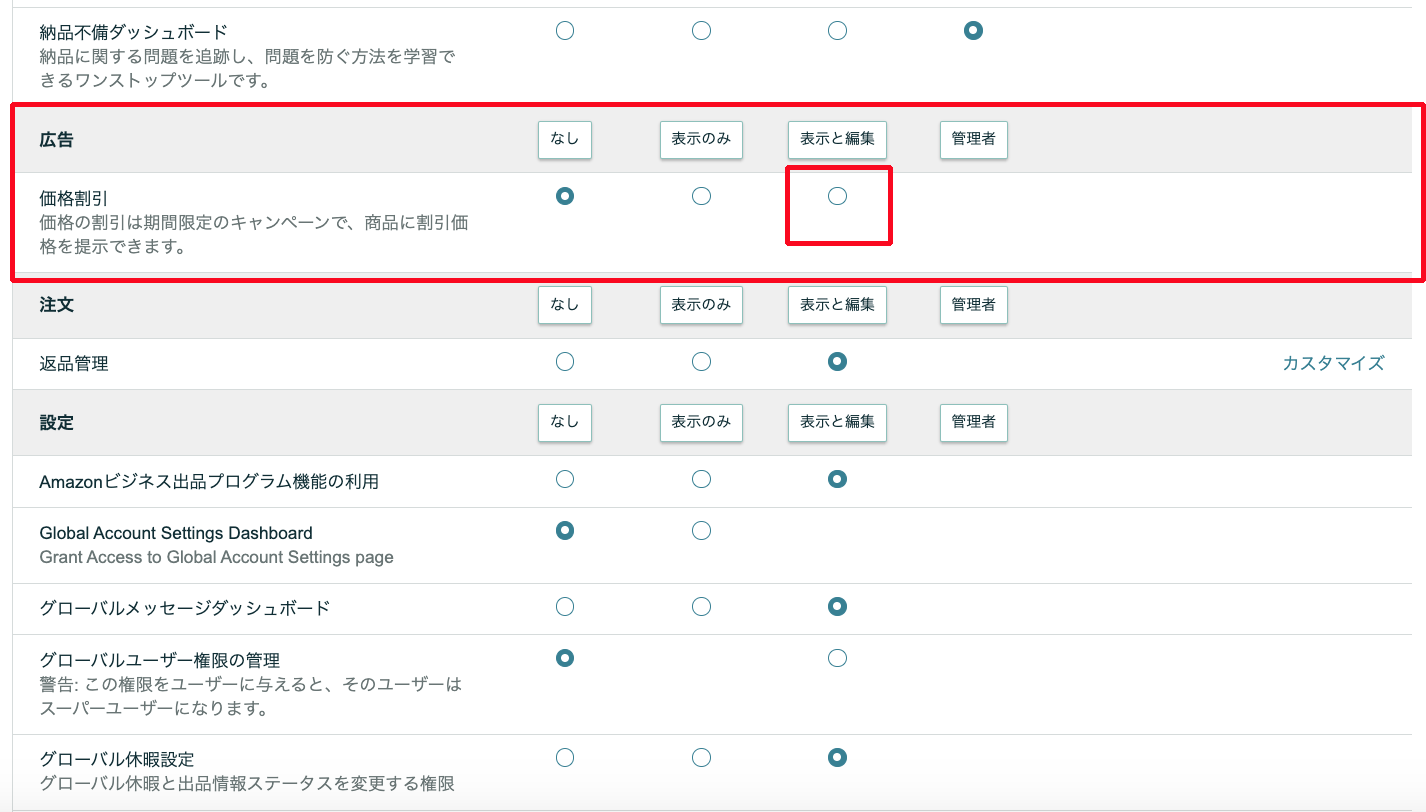Enable 表示のみ for Global Account Settings Dashboard
The image size is (1426, 812).
[701, 531]
